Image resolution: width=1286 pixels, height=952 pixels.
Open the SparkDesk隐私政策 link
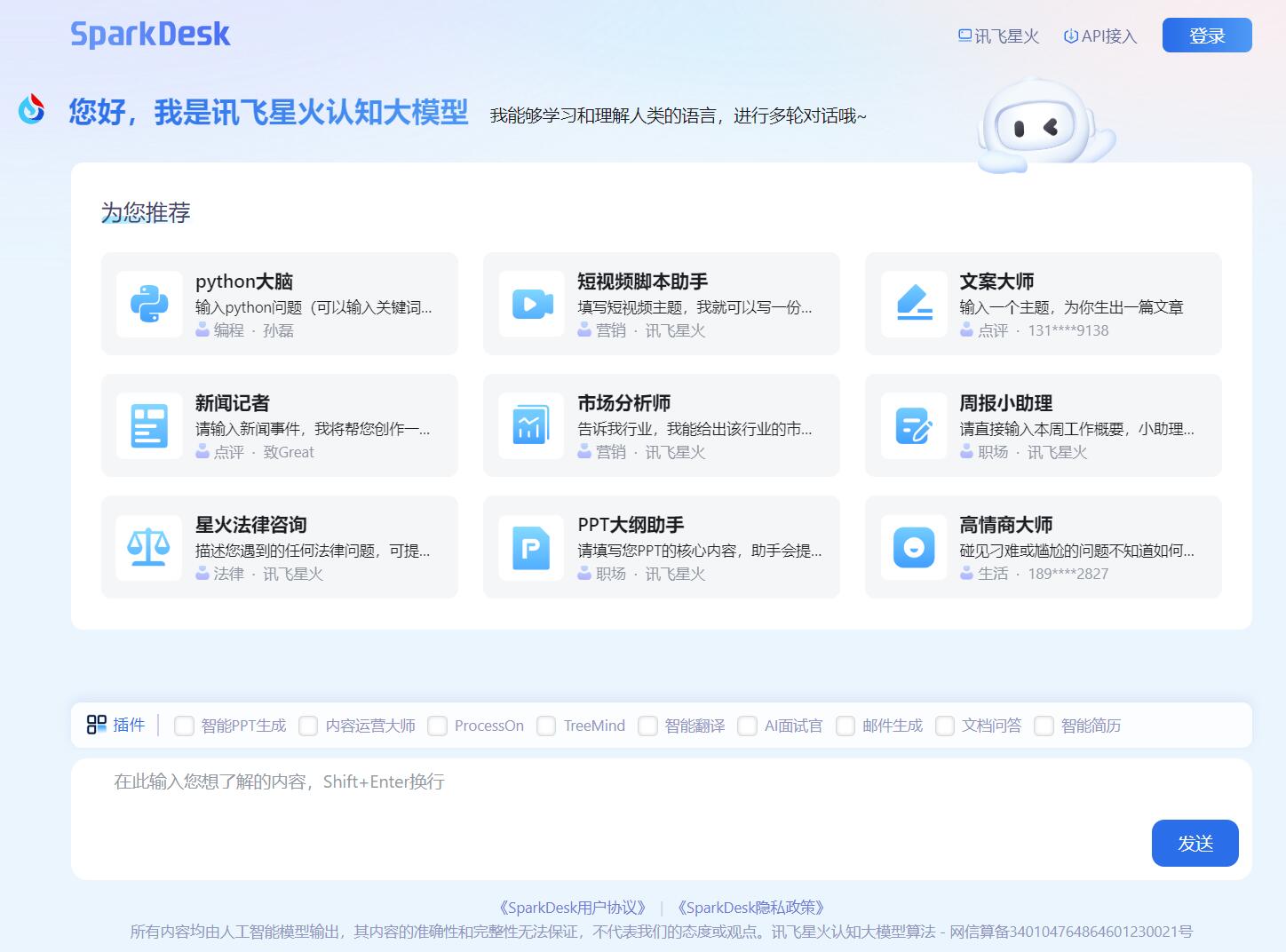pyautogui.click(x=751, y=908)
